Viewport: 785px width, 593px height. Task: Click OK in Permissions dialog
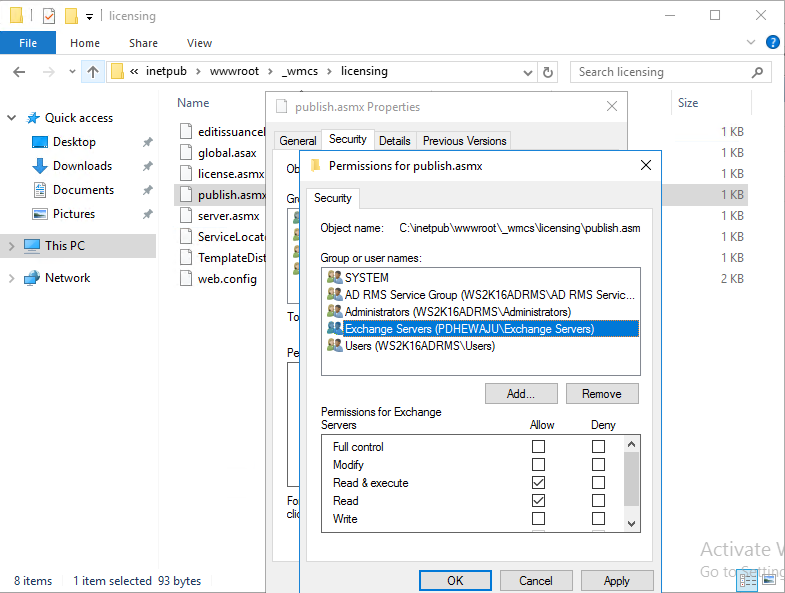(455, 580)
